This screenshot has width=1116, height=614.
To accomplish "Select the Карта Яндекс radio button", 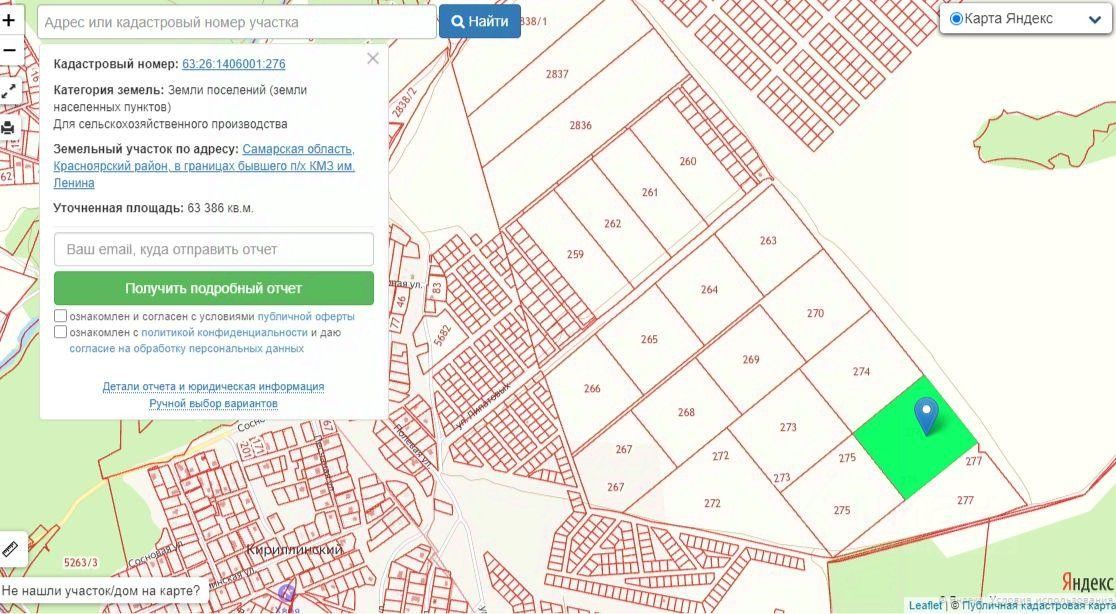I will click(956, 18).
